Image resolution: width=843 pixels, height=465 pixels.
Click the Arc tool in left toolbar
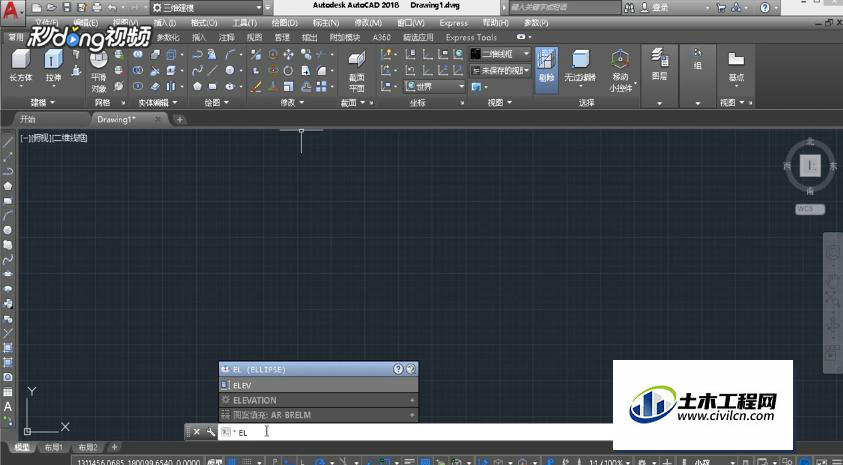(8, 216)
